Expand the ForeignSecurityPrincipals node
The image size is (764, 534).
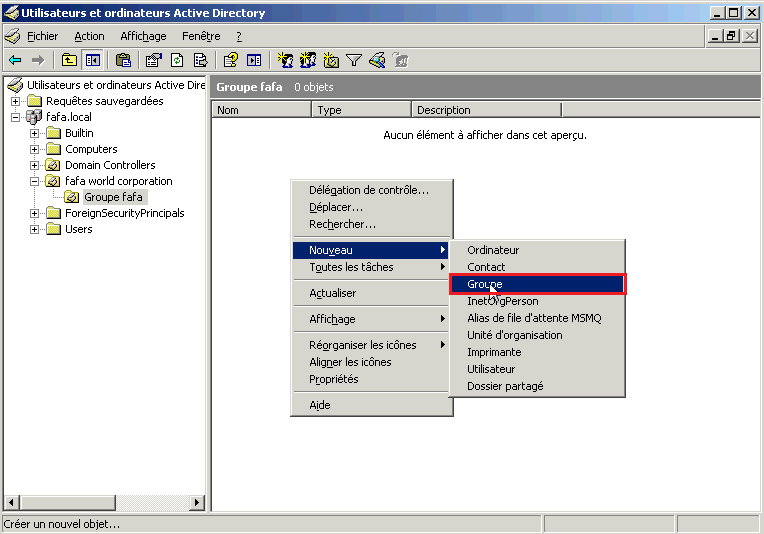click(35, 213)
